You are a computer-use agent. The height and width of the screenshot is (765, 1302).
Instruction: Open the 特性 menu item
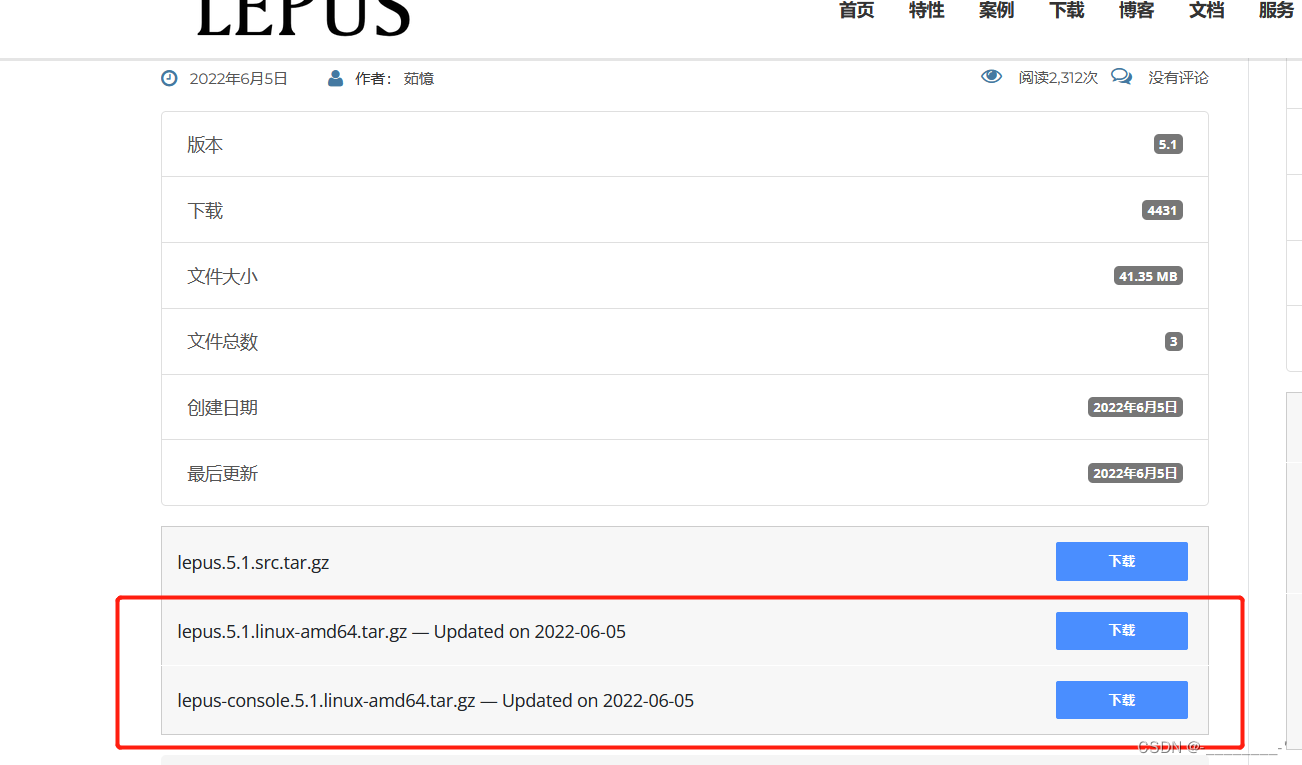coord(927,10)
